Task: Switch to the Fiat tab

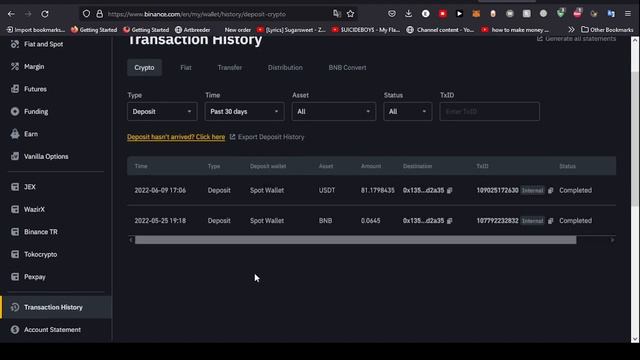Action: click(186, 68)
